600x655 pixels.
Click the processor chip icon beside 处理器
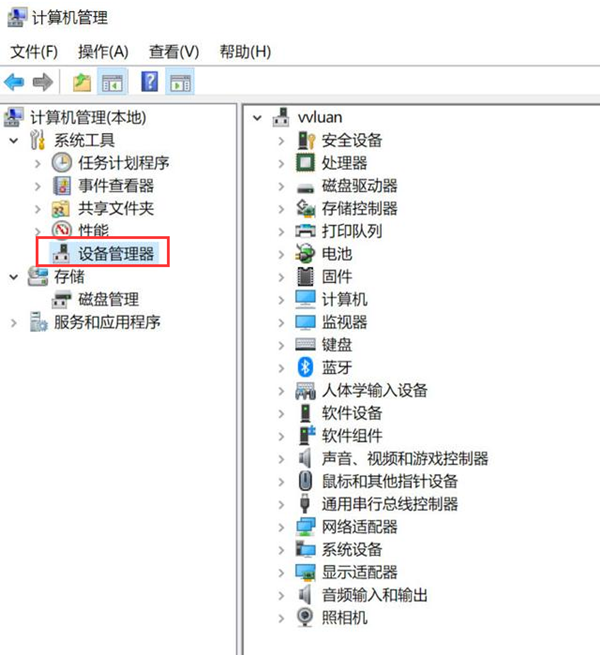click(x=305, y=162)
